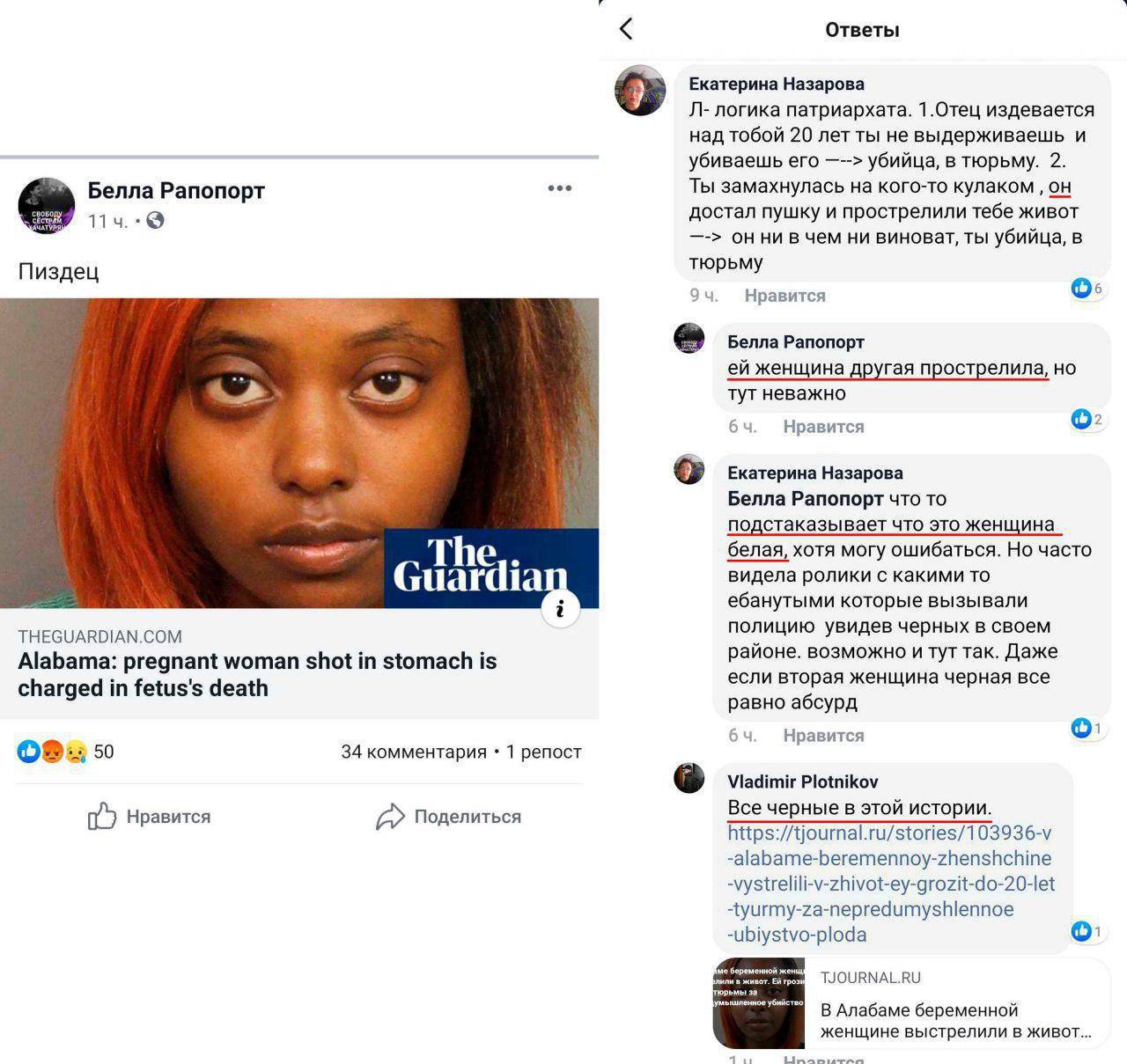
Task: Open the three-dot post options menu
Action: point(560,188)
